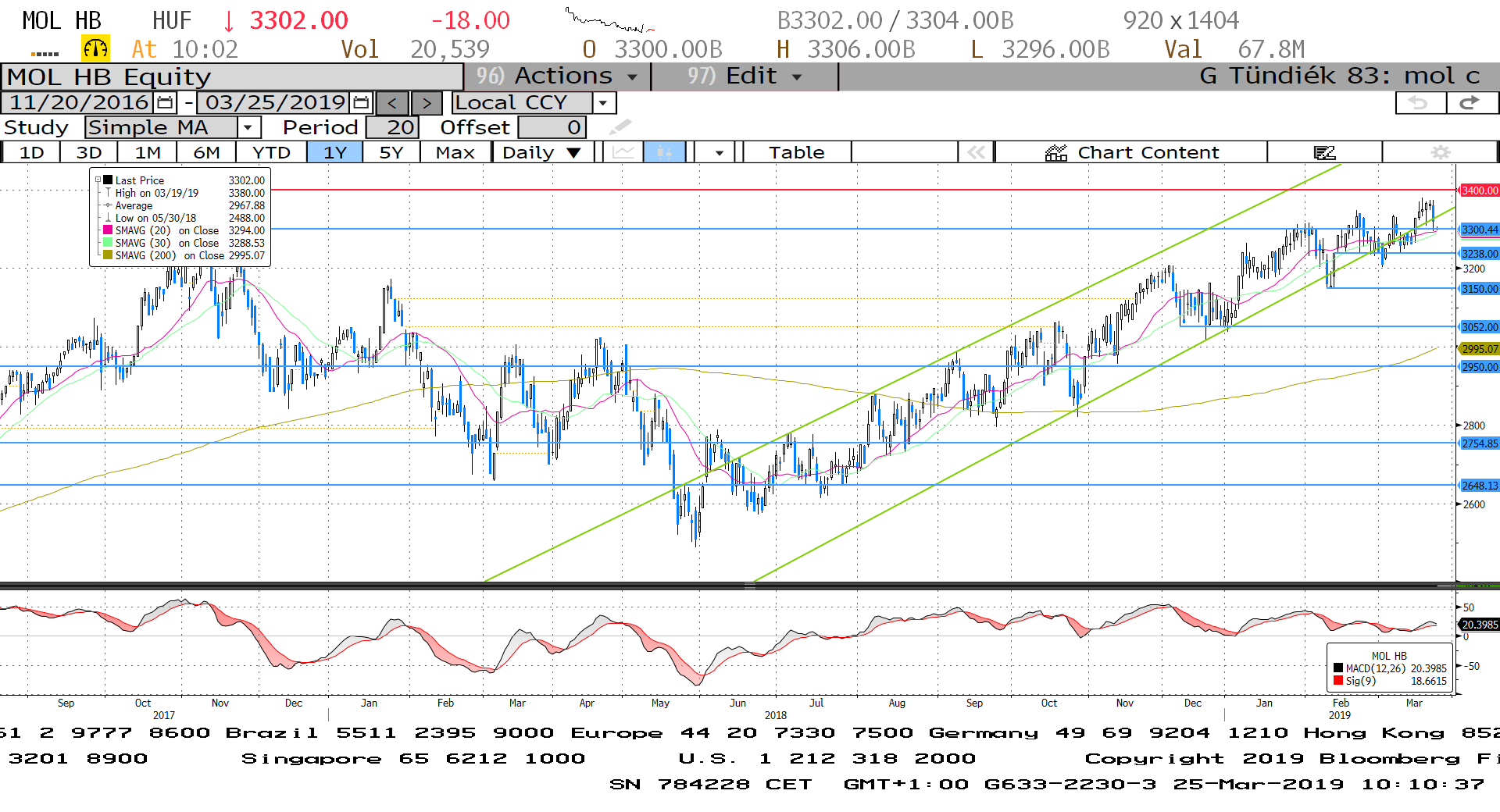Click the 3300.44 price axis label
The width and height of the screenshot is (1500, 812).
1480,230
